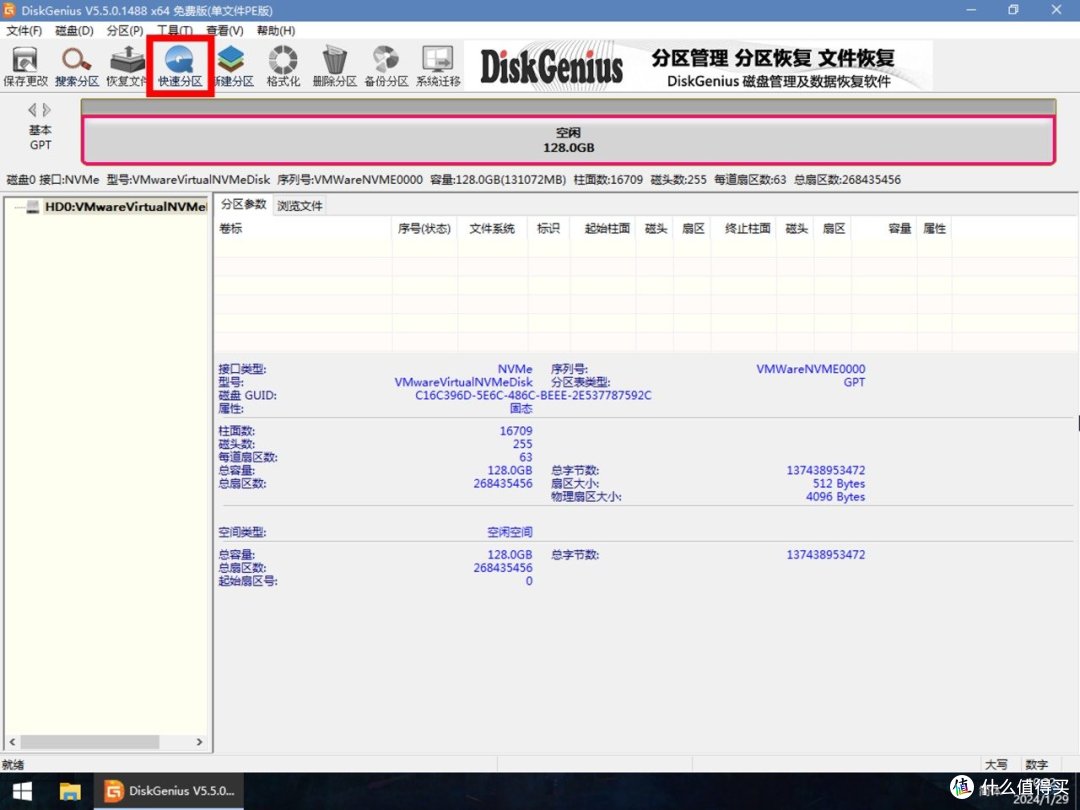Click the 就绪 status bar text

click(x=13, y=765)
